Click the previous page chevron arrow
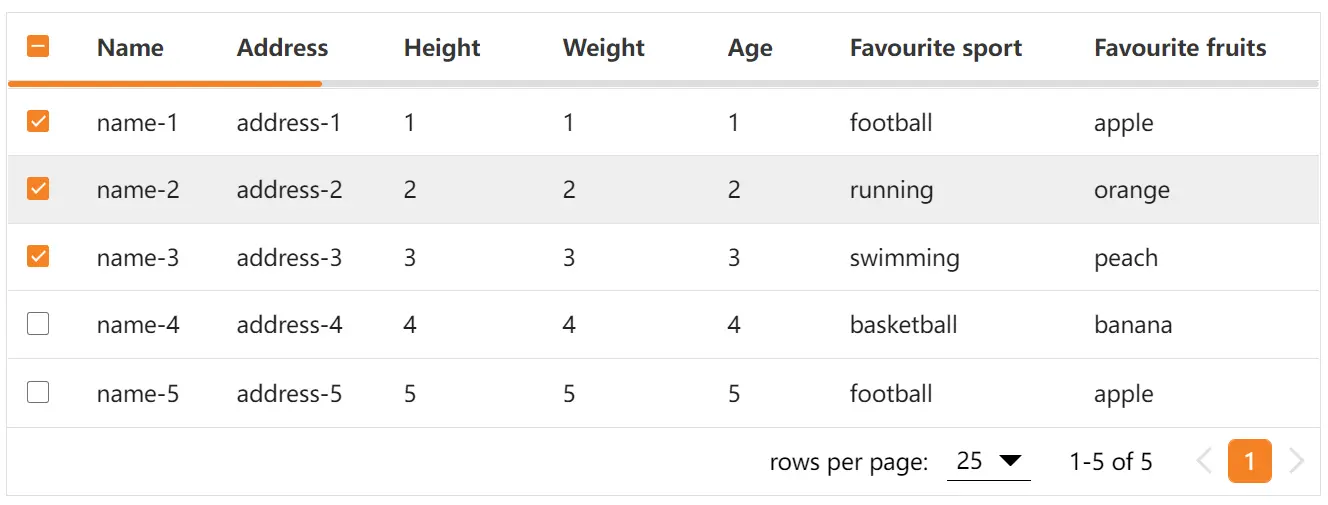This screenshot has width=1328, height=505. point(1204,461)
